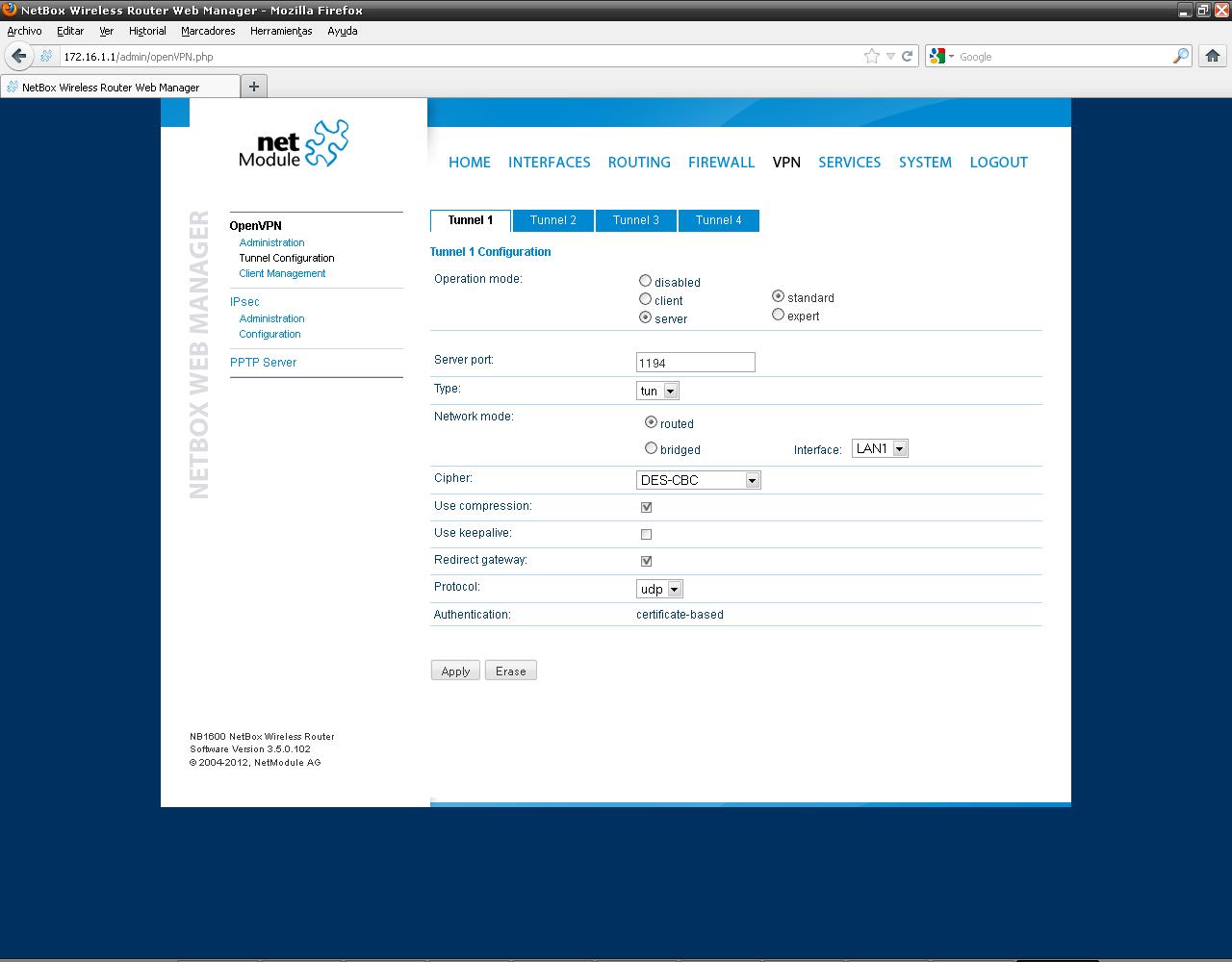
Task: Open the Protocol udp dropdown
Action: (659, 589)
